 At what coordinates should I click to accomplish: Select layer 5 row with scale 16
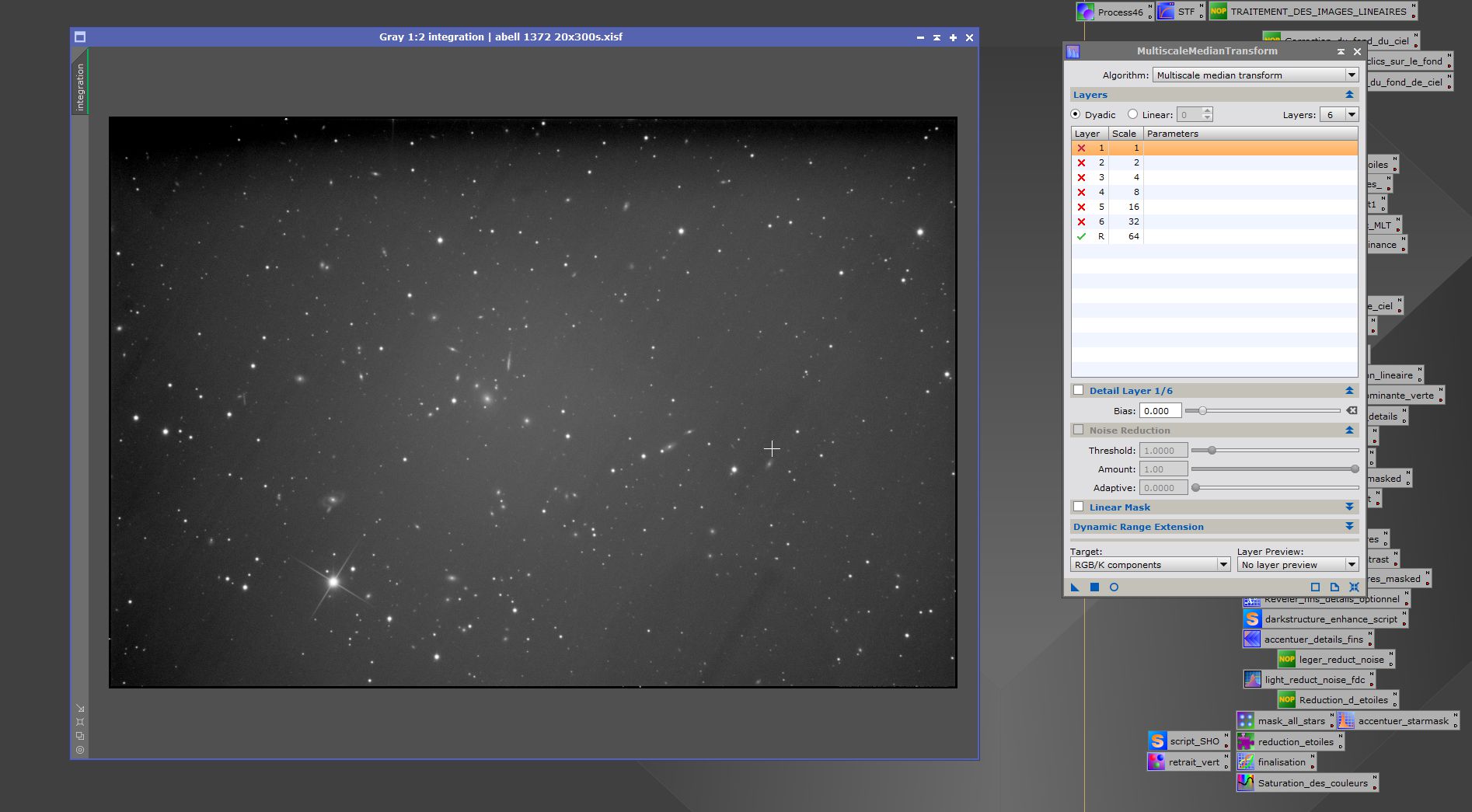pyautogui.click(x=1215, y=207)
